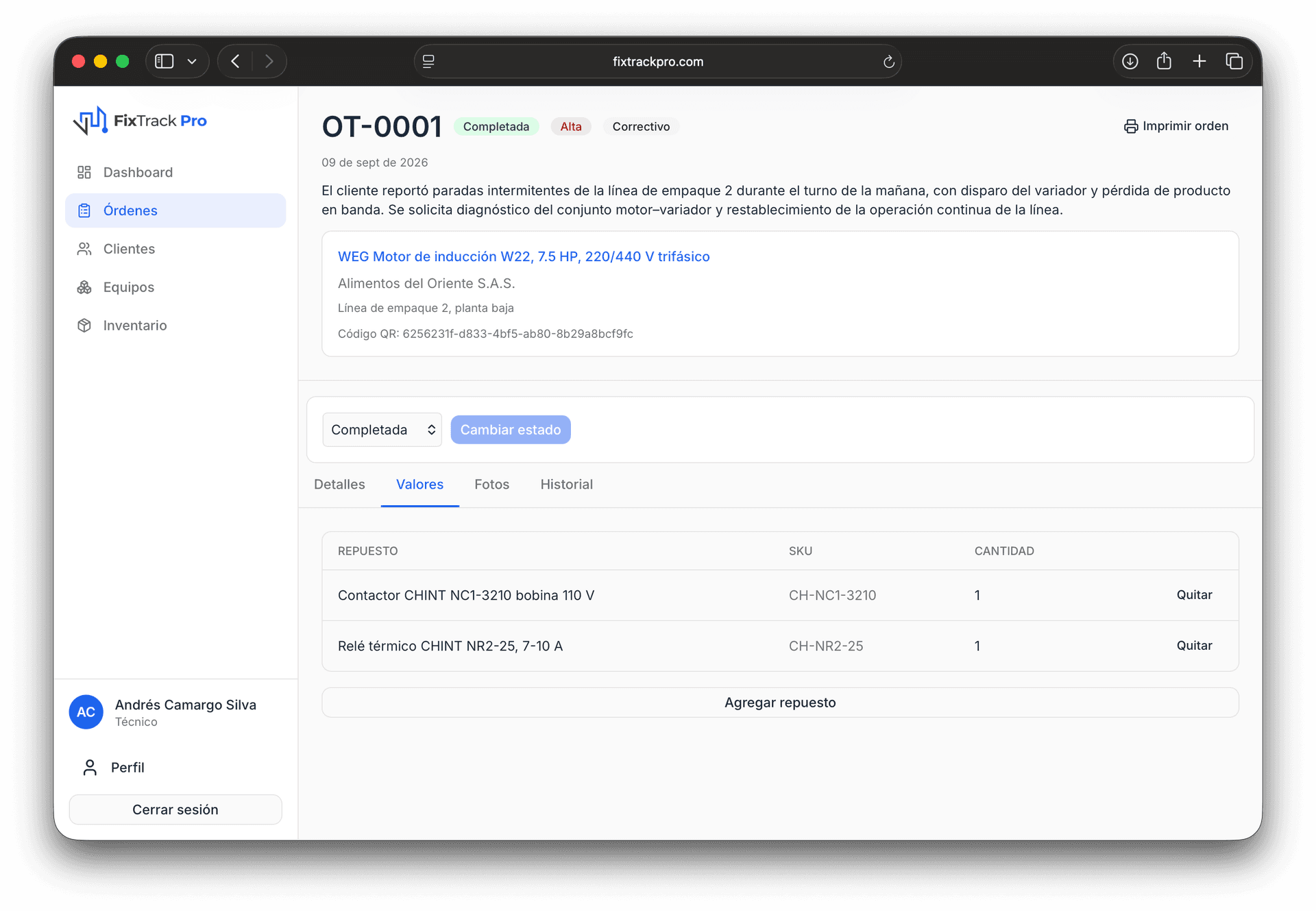Viewport: 1316px width, 911px height.
Task: Go forward with the browser forward arrow
Action: (x=269, y=62)
